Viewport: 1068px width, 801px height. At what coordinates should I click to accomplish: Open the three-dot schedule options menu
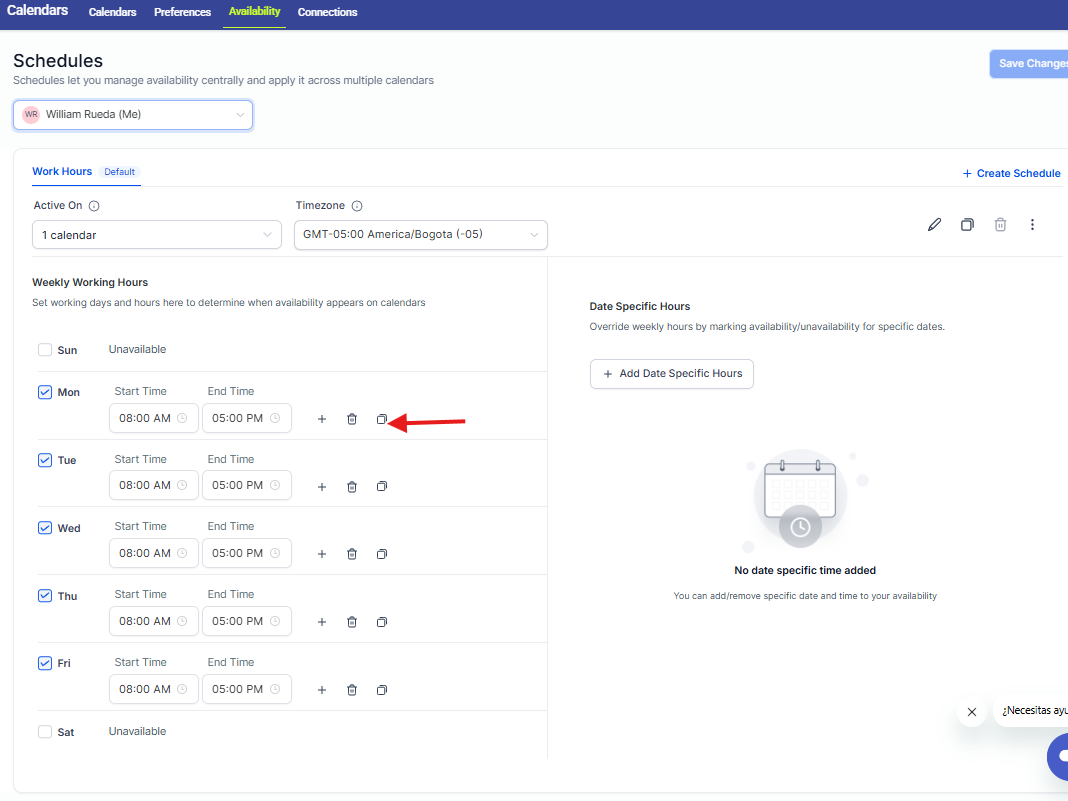click(1032, 225)
